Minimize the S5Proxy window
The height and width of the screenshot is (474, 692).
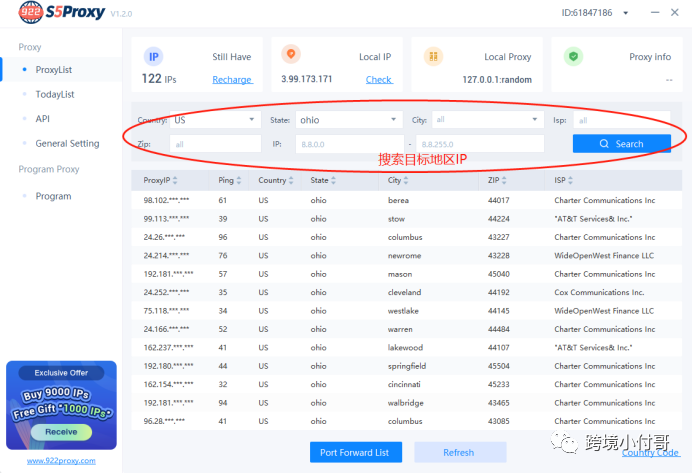point(655,12)
